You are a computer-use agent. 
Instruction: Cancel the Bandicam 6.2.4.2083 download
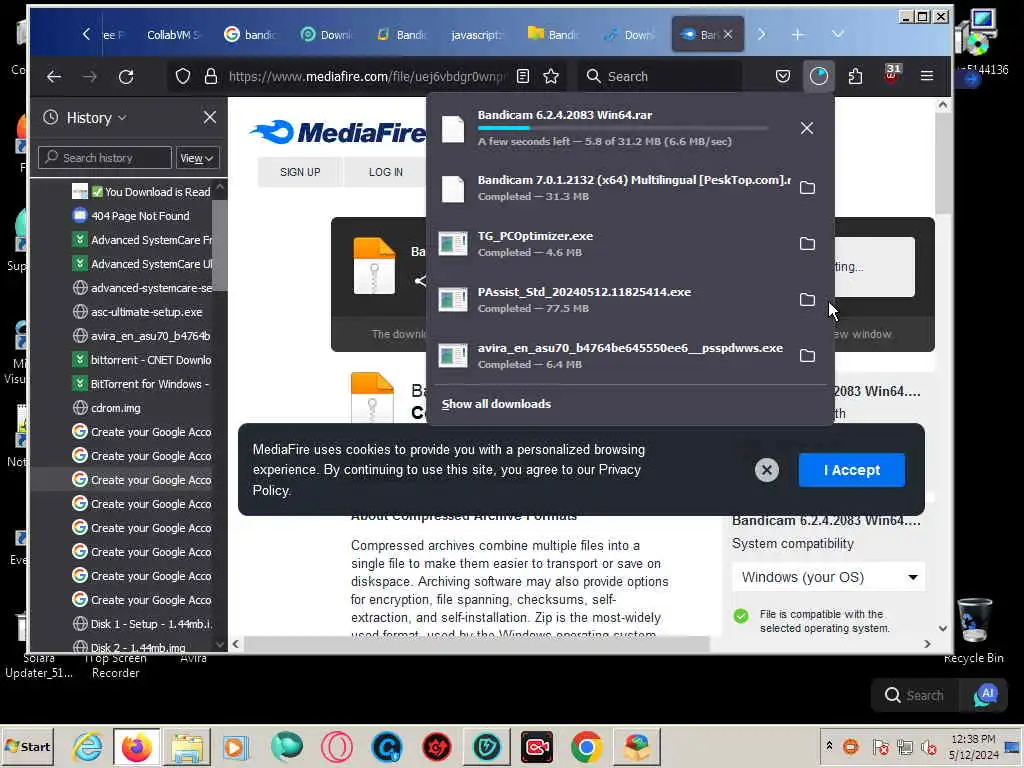tap(807, 128)
